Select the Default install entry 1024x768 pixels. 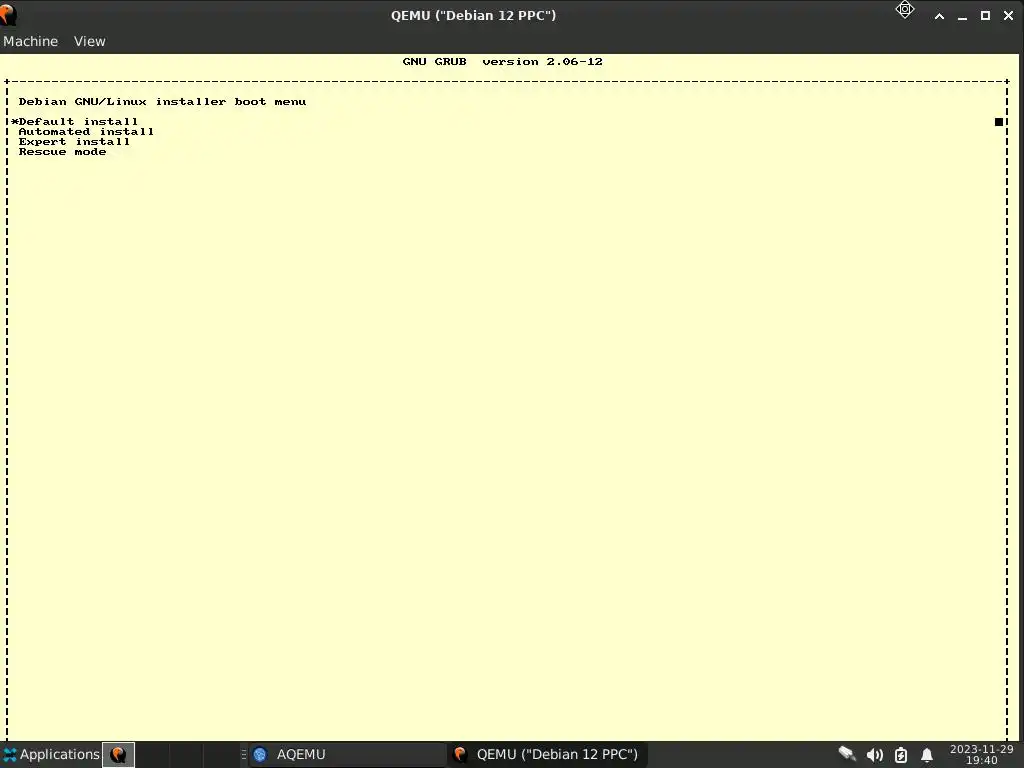(x=78, y=121)
